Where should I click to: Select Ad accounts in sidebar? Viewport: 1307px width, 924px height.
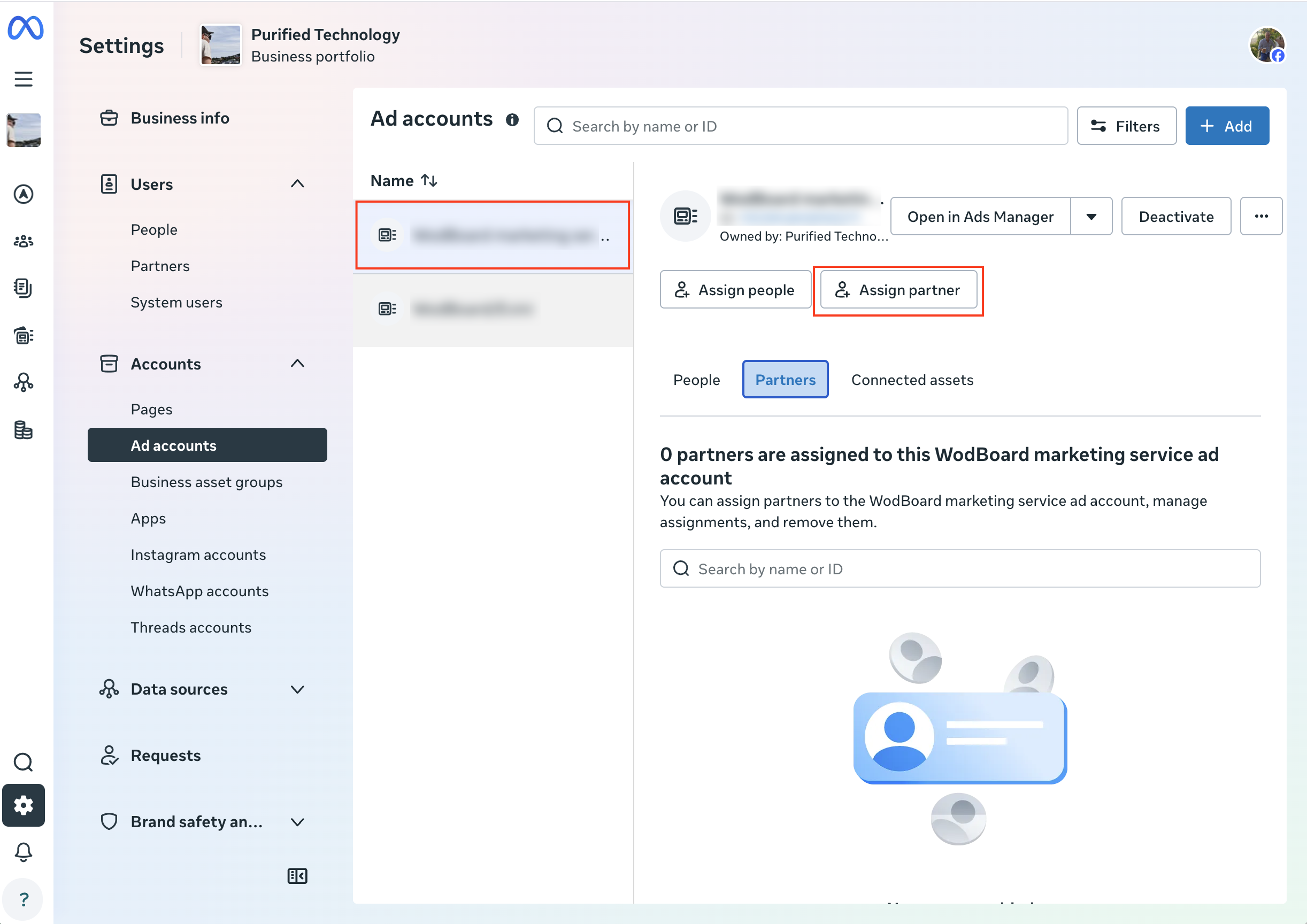coord(207,445)
